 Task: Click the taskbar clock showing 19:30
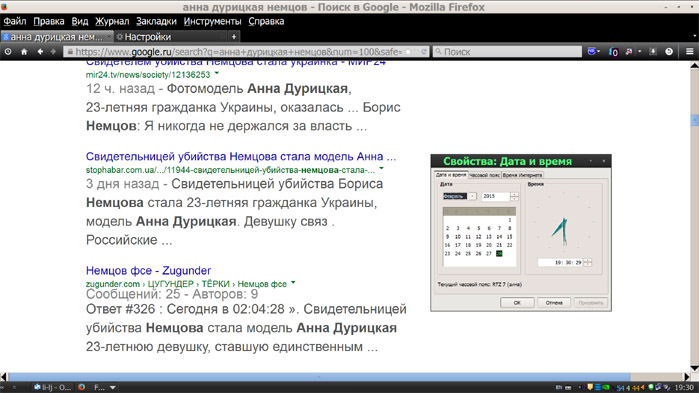point(683,388)
